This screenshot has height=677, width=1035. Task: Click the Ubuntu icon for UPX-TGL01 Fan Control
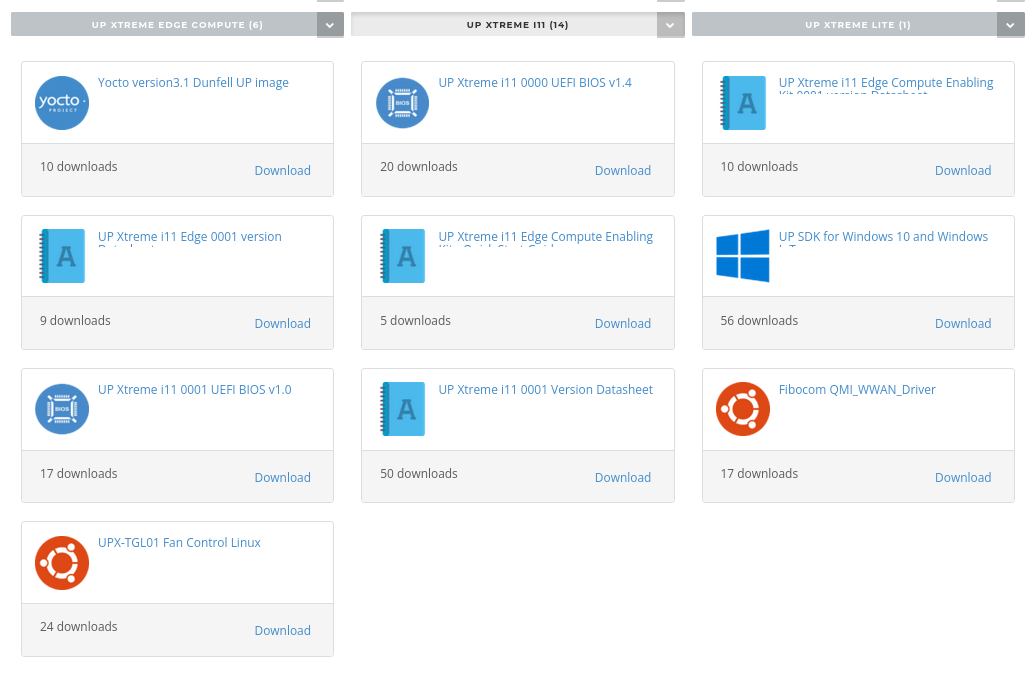(x=62, y=563)
